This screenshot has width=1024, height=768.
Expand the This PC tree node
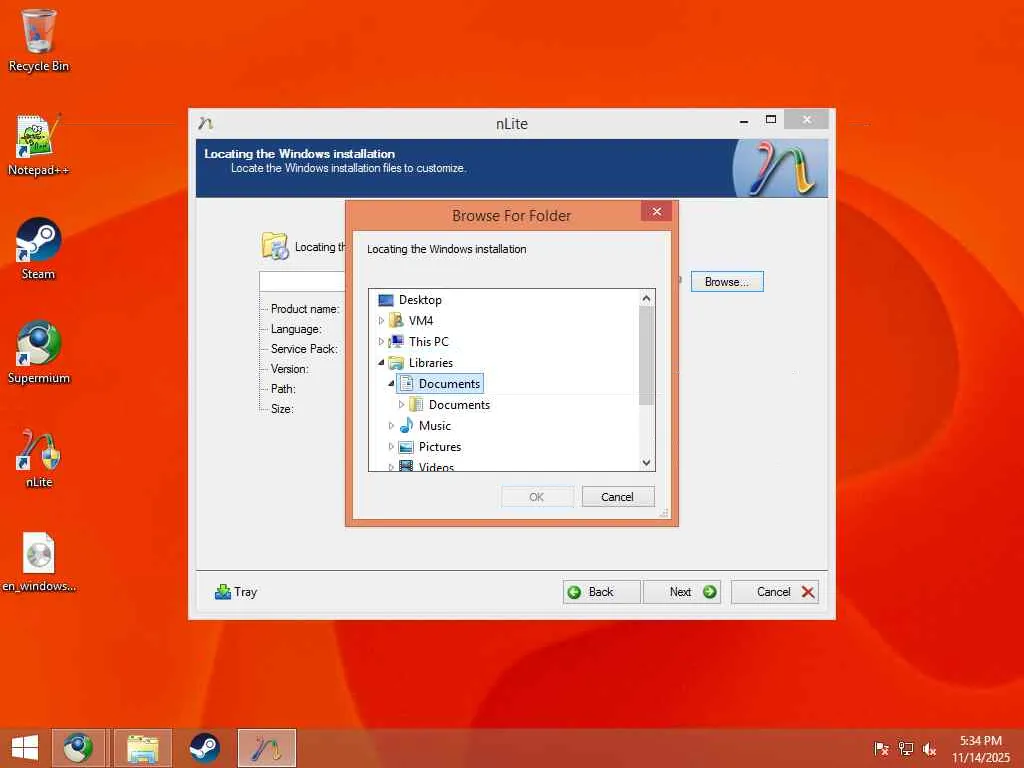point(381,342)
